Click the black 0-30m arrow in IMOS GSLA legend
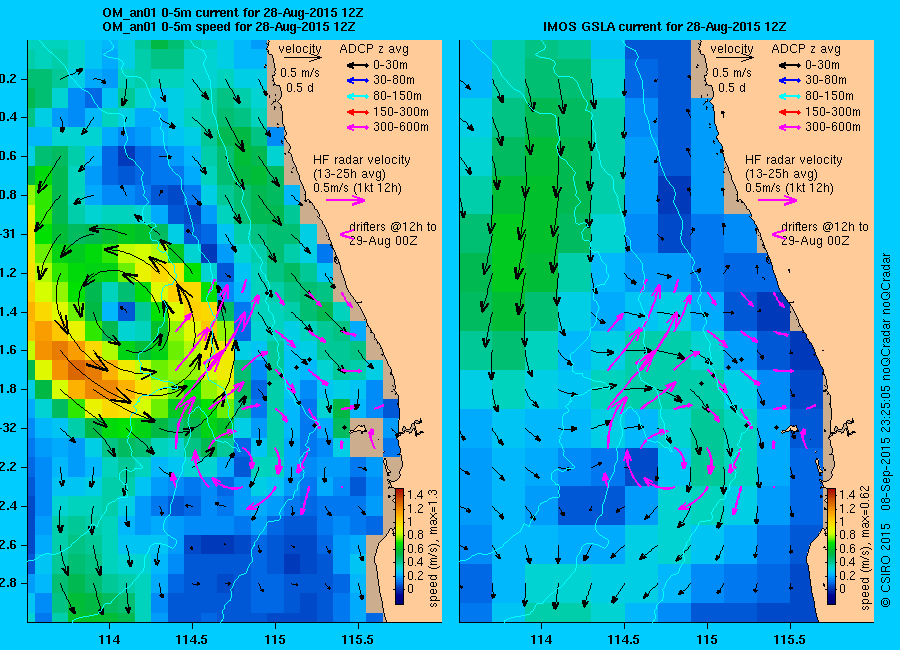The image size is (900, 650). coord(789,65)
